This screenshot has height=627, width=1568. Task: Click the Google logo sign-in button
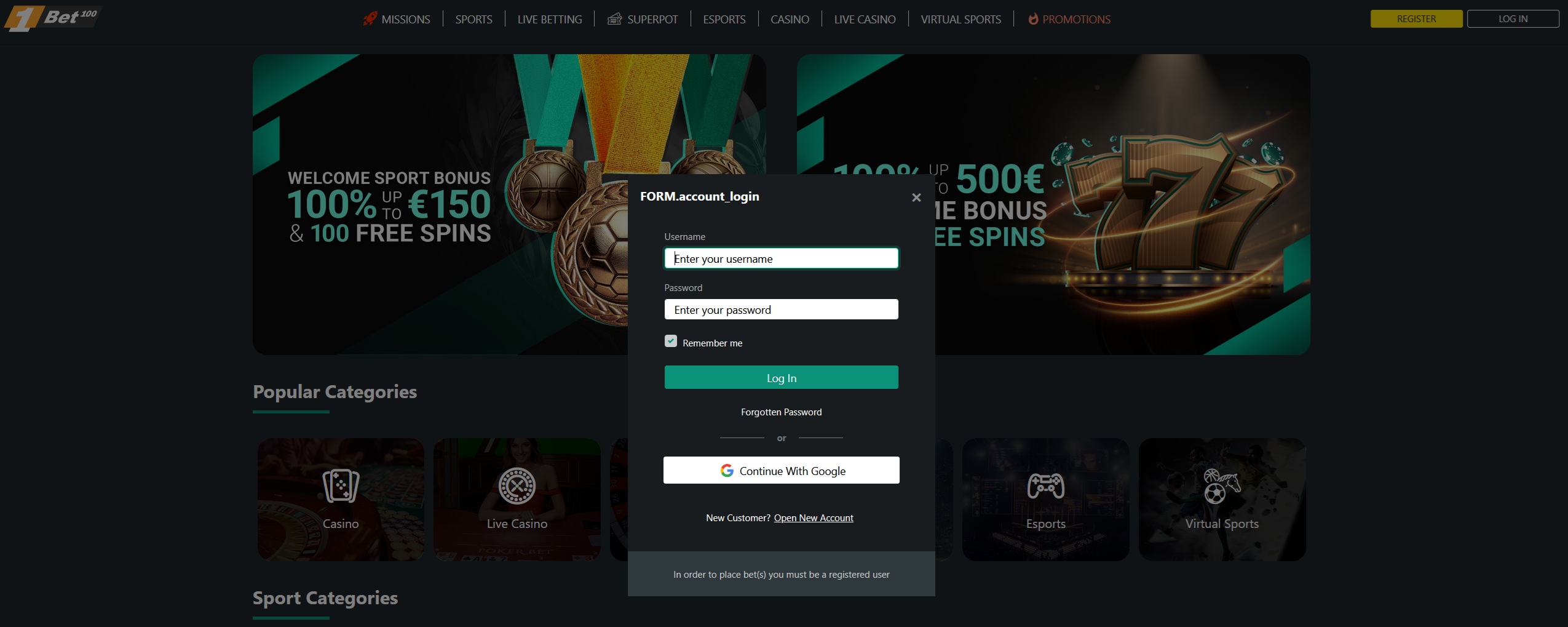point(781,470)
